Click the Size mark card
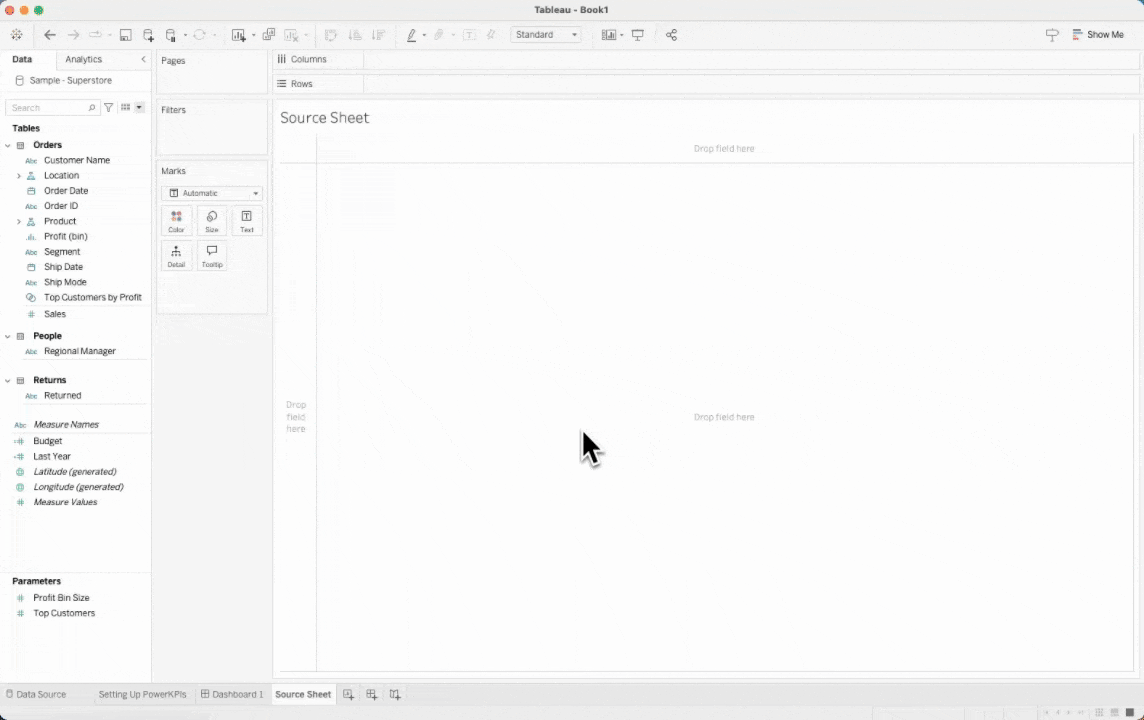Image resolution: width=1144 pixels, height=720 pixels. tap(212, 220)
